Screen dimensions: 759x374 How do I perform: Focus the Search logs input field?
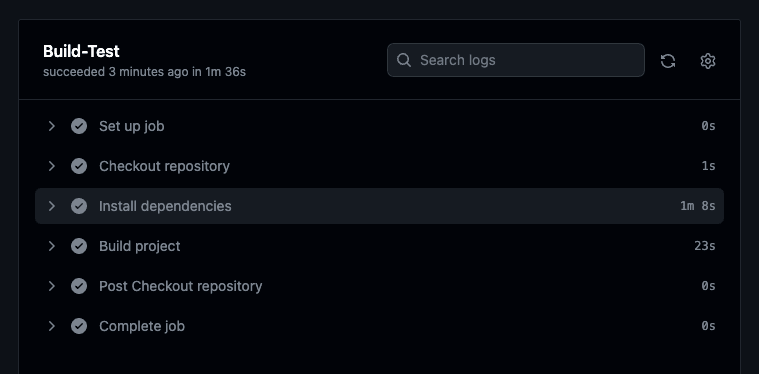[516, 60]
